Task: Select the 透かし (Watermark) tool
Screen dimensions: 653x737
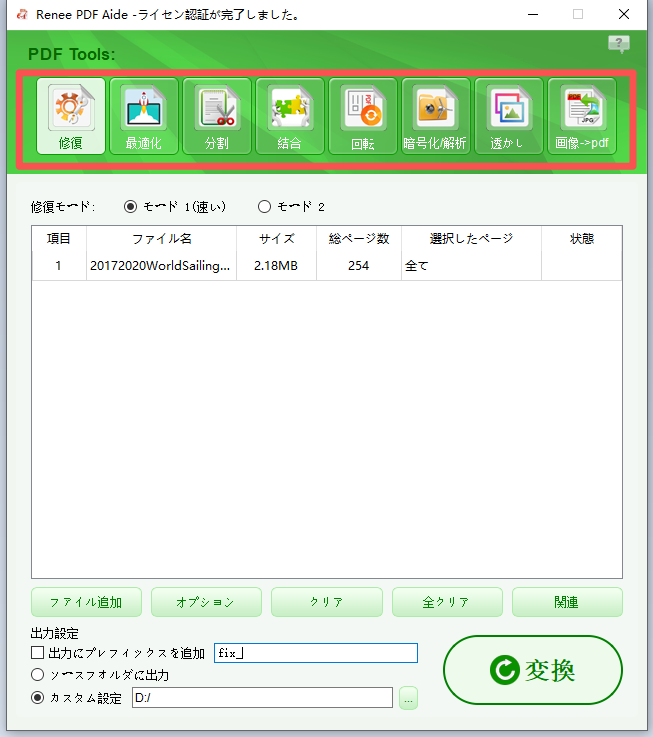Action: [x=509, y=116]
